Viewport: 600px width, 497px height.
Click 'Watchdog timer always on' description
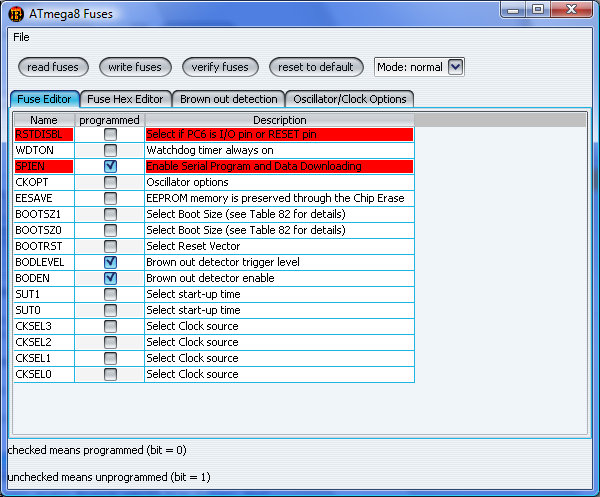(x=280, y=150)
